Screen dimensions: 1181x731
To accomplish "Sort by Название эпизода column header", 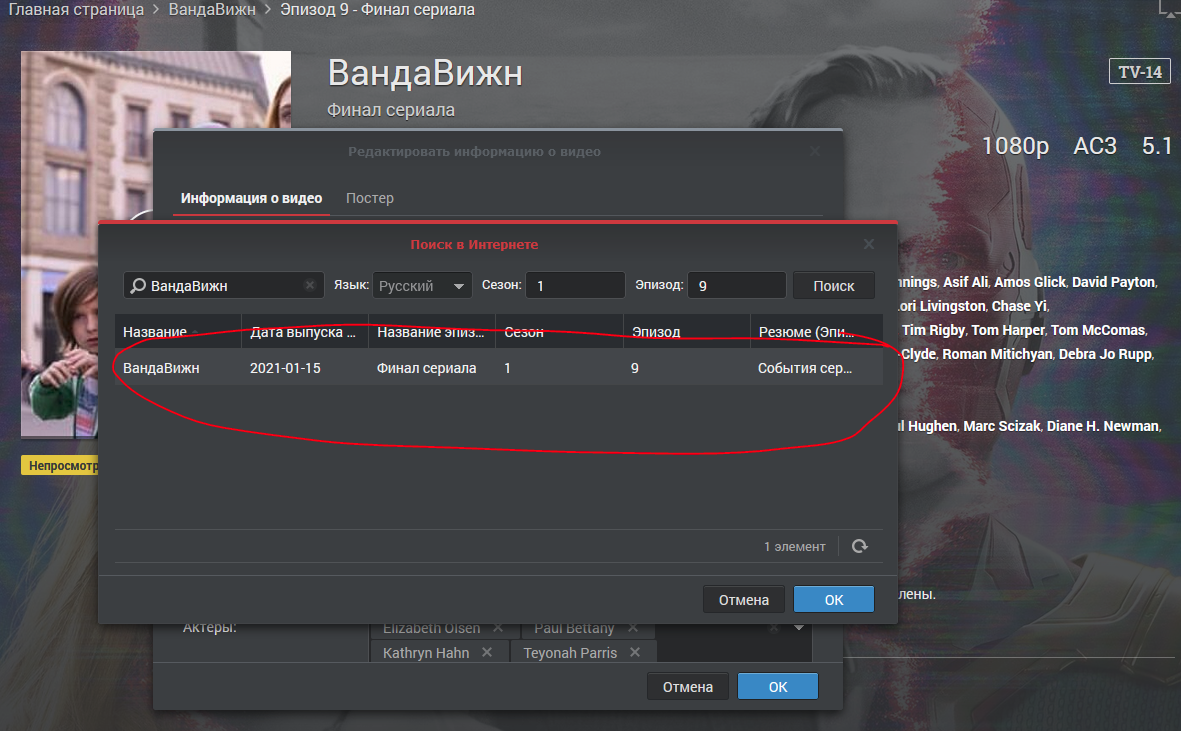I will pyautogui.click(x=432, y=331).
